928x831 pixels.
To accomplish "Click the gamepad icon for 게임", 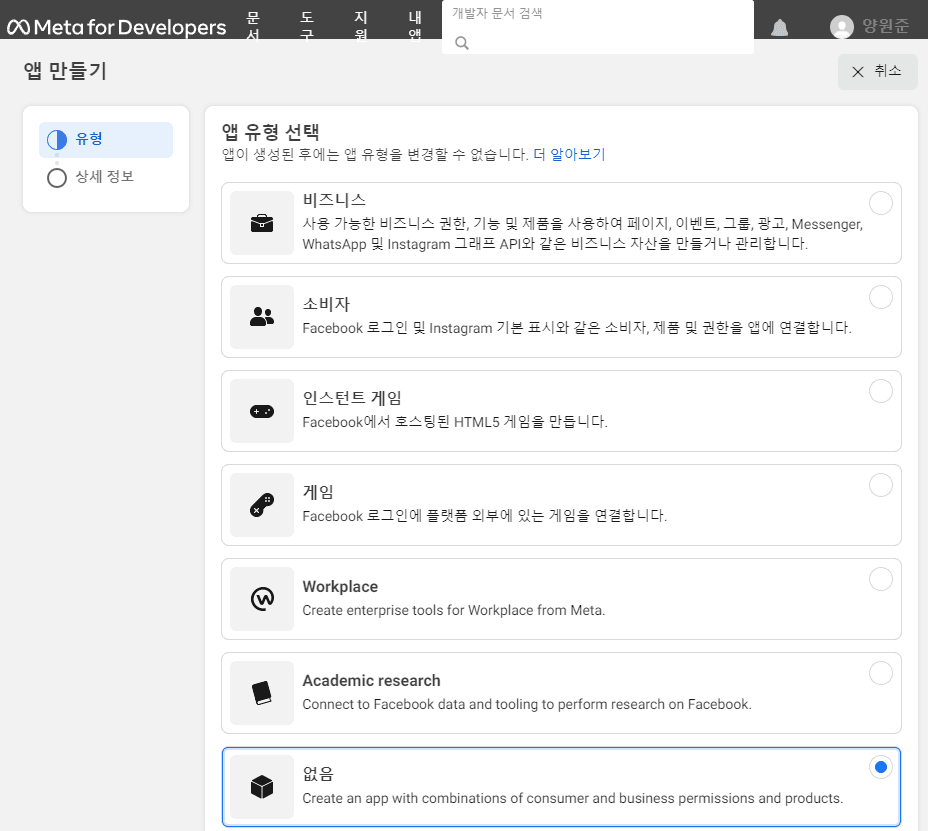I will 262,505.
